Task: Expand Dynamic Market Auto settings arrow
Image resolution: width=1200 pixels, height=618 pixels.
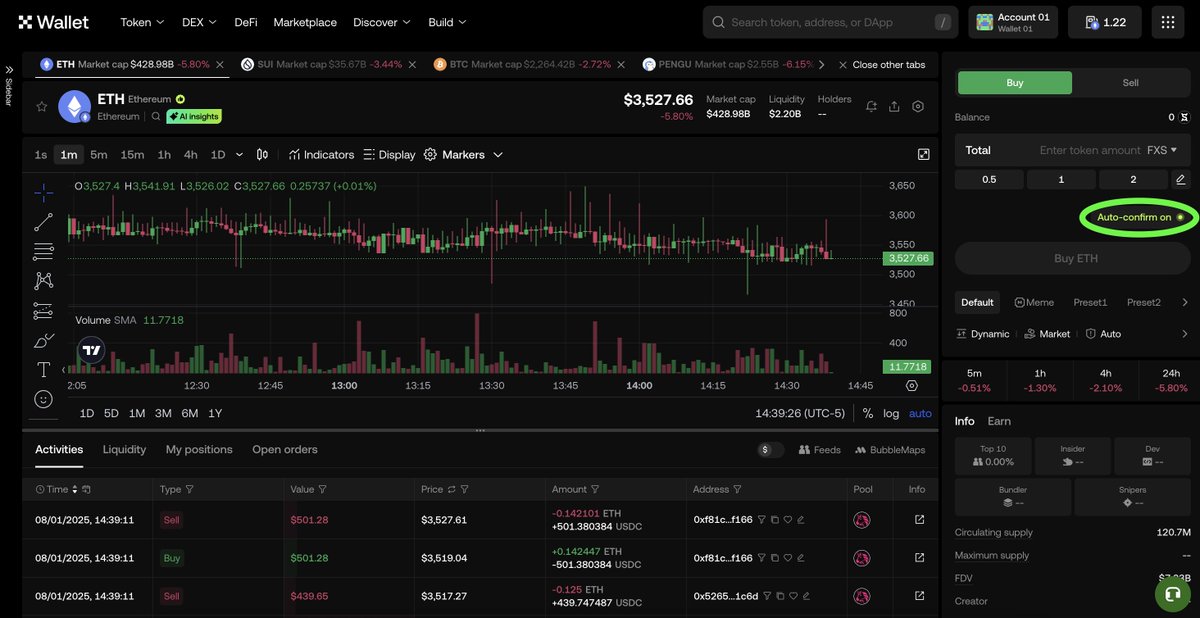Action: pyautogui.click(x=1185, y=334)
